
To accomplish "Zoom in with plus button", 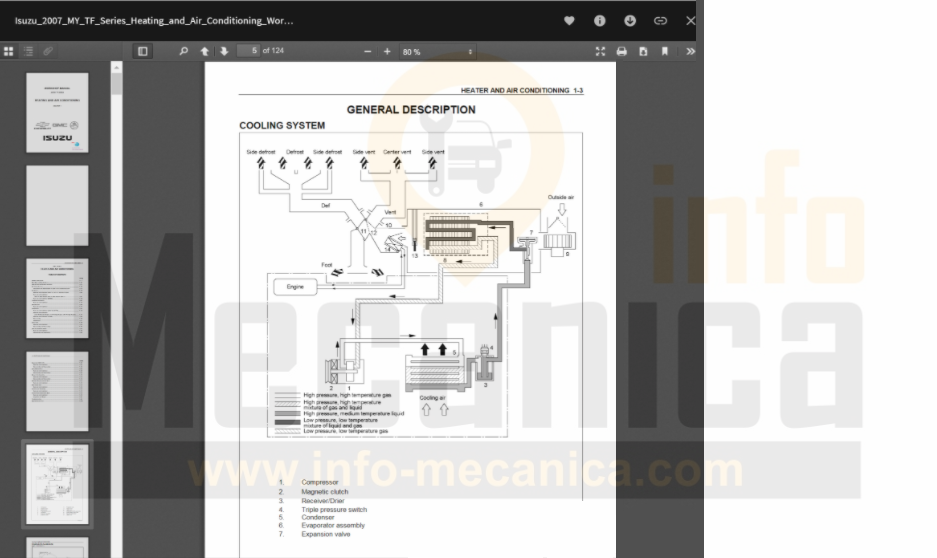I will [387, 51].
